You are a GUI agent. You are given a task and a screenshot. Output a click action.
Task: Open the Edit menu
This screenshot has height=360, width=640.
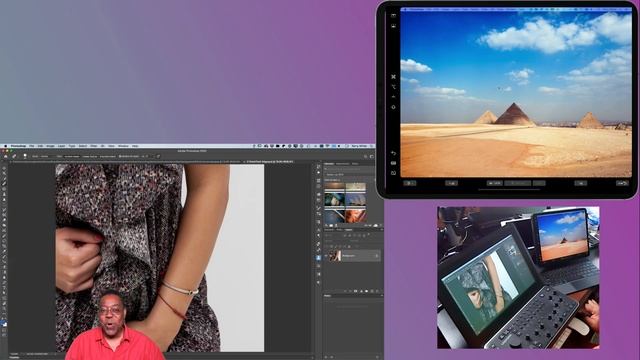tap(40, 146)
